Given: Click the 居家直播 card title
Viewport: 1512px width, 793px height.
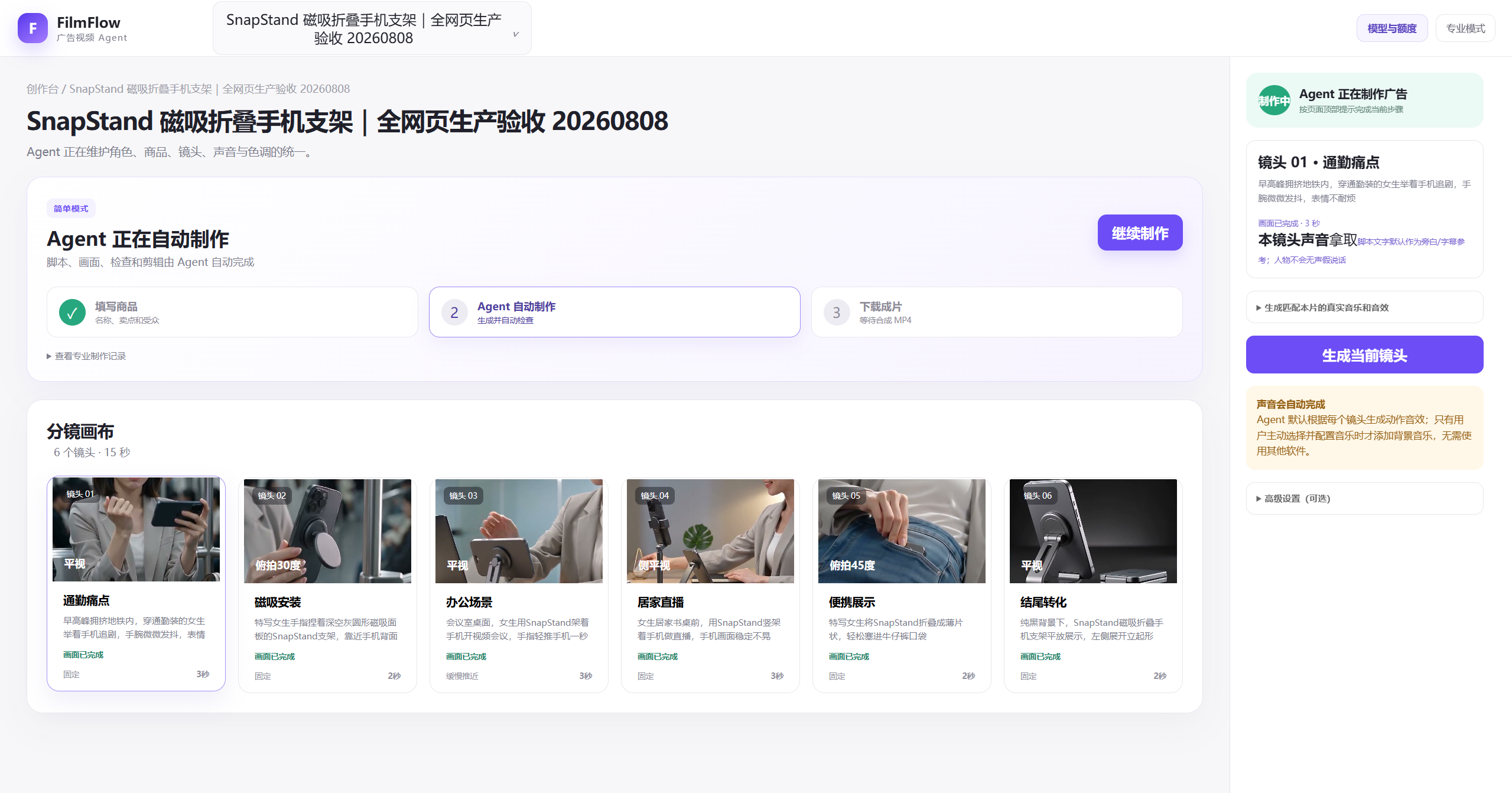Looking at the screenshot, I should (x=661, y=602).
